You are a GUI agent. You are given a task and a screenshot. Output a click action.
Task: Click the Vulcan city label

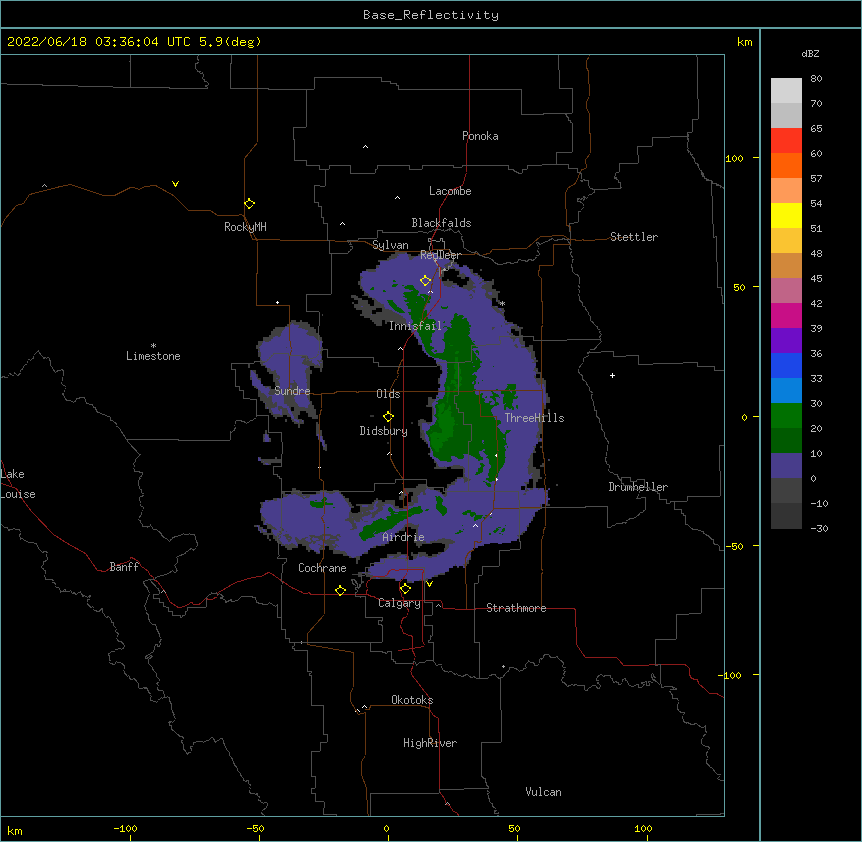(x=543, y=792)
